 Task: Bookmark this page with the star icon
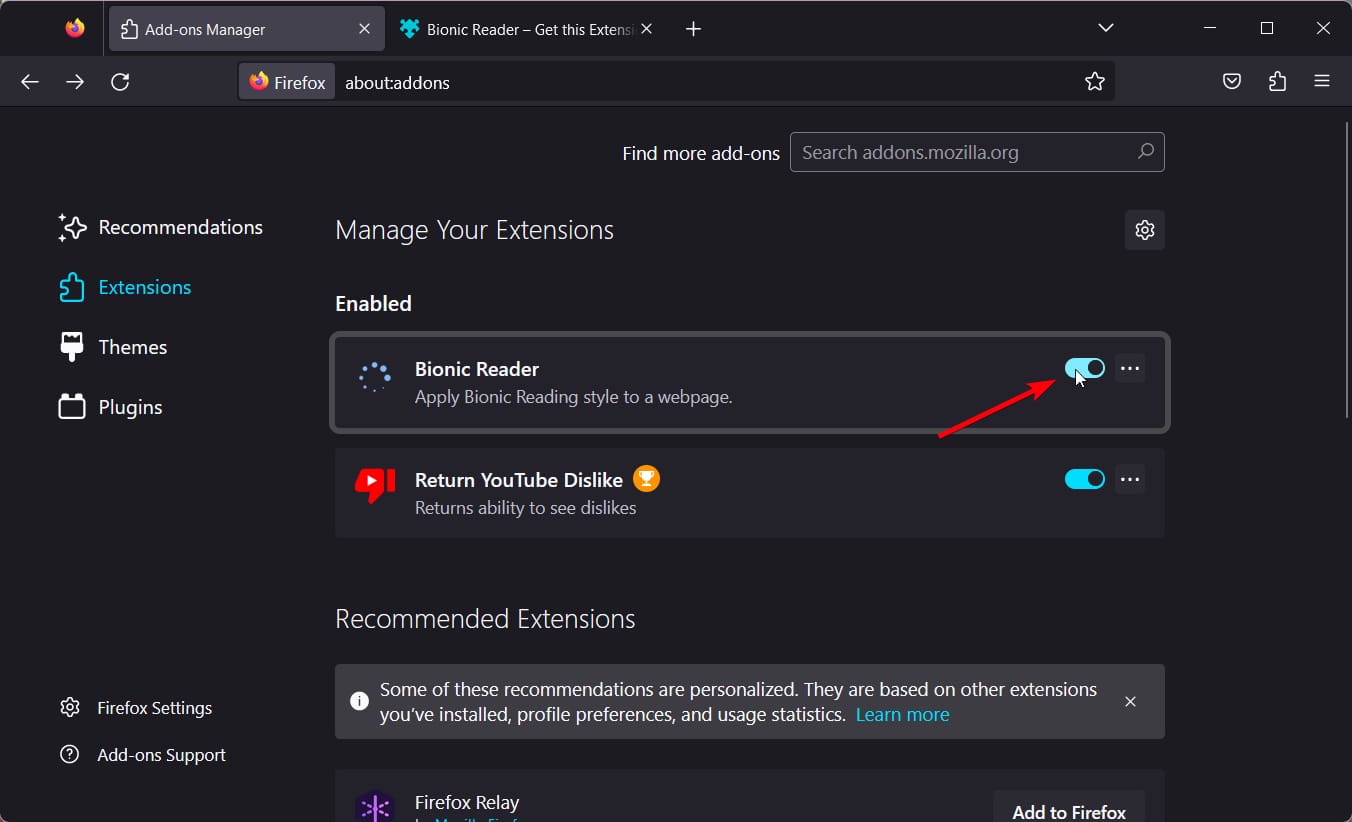click(x=1095, y=82)
